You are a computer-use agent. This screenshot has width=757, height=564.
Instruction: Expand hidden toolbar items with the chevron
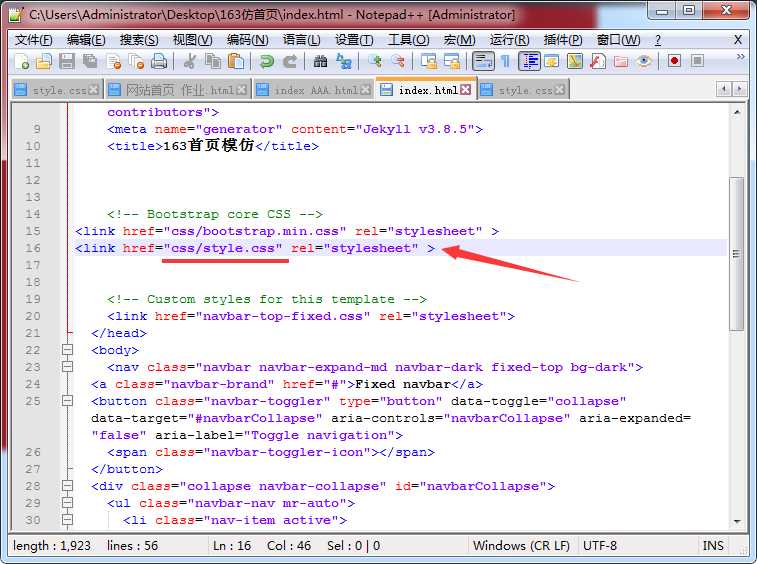point(741,57)
